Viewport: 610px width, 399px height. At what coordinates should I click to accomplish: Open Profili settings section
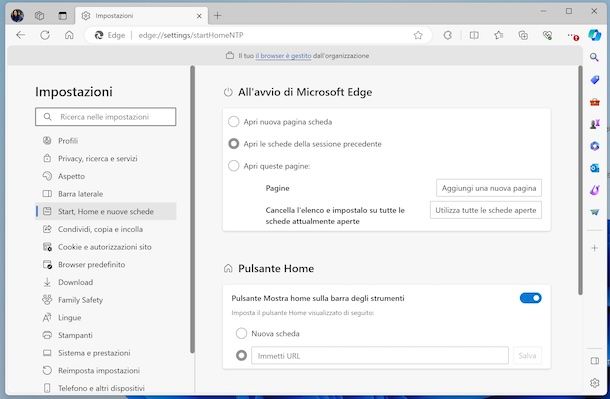(106, 141)
